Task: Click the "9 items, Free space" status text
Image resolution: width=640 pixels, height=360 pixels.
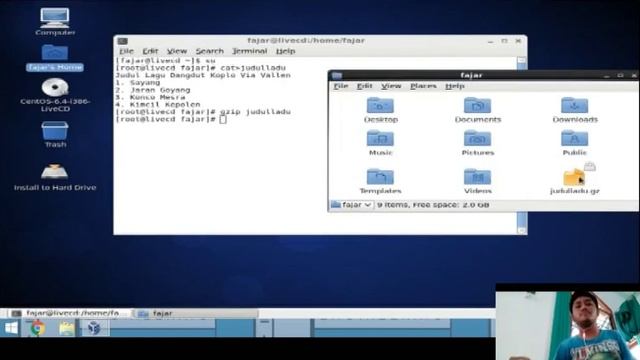Action: click(433, 204)
